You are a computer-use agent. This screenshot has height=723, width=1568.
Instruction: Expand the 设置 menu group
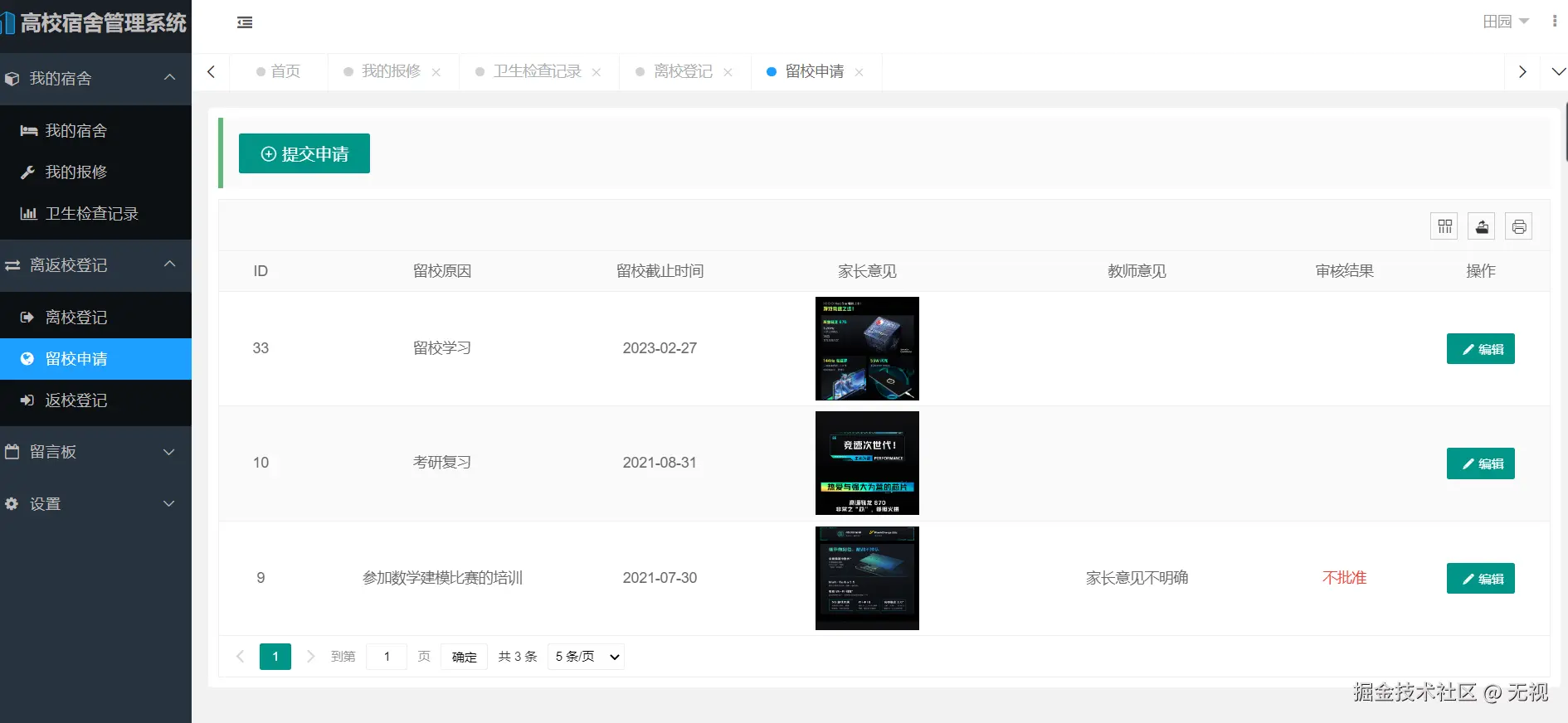point(95,503)
